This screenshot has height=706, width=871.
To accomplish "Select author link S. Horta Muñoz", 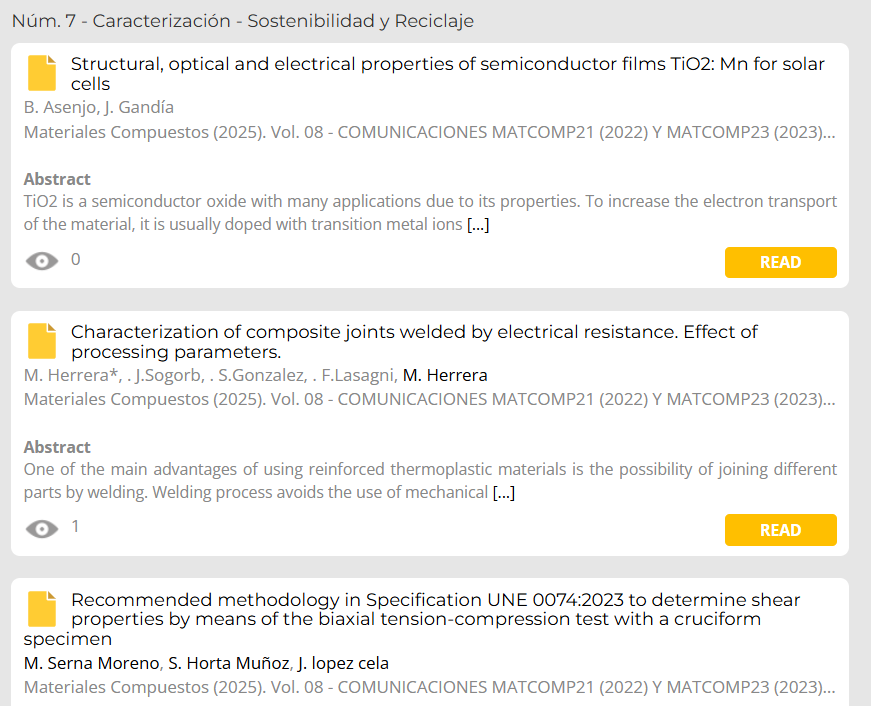I will [228, 663].
